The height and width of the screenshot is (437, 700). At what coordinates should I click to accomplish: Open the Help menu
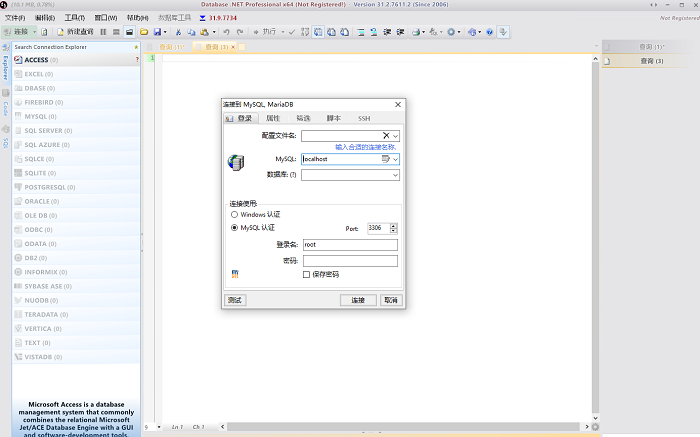pyautogui.click(x=138, y=18)
